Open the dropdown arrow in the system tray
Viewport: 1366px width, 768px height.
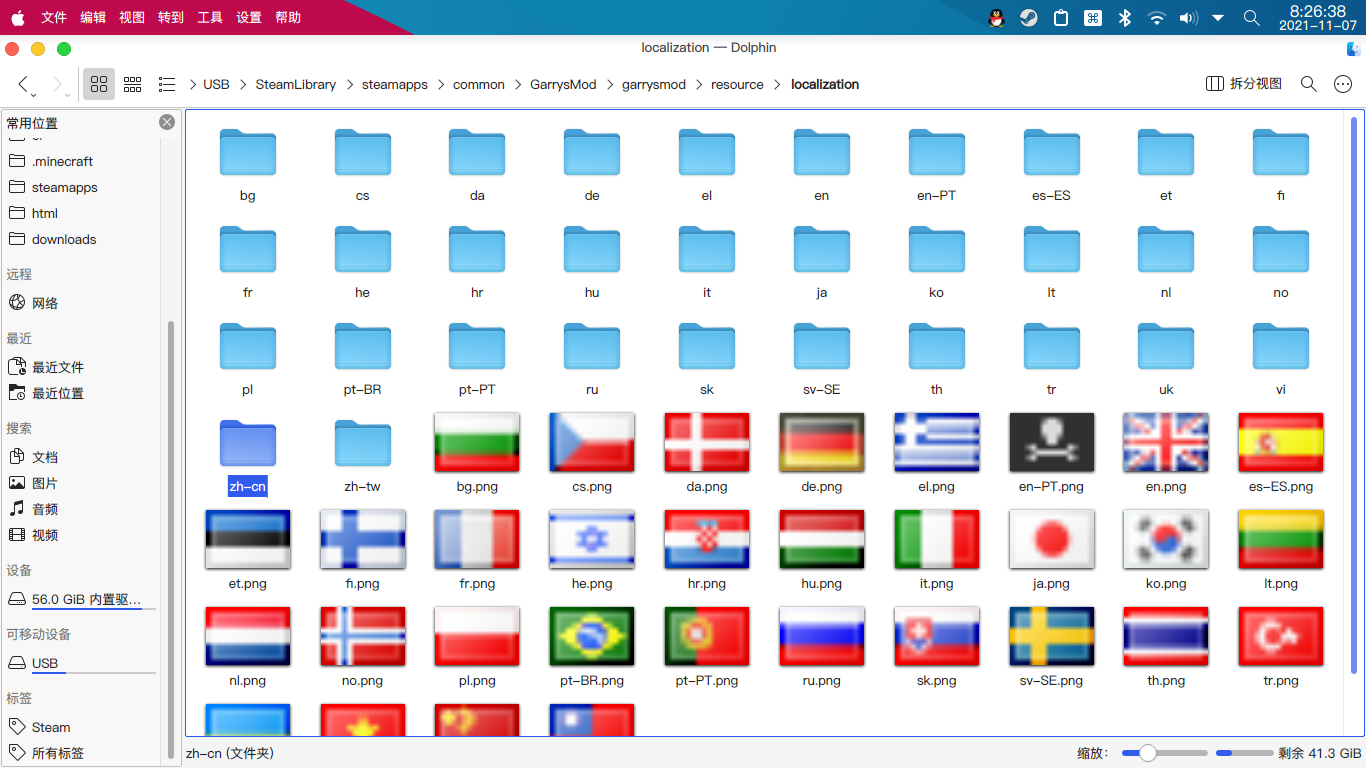coord(1218,17)
